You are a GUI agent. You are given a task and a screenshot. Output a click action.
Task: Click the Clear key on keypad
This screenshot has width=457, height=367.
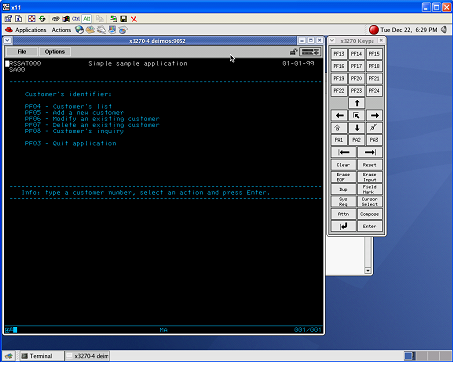pos(343,165)
